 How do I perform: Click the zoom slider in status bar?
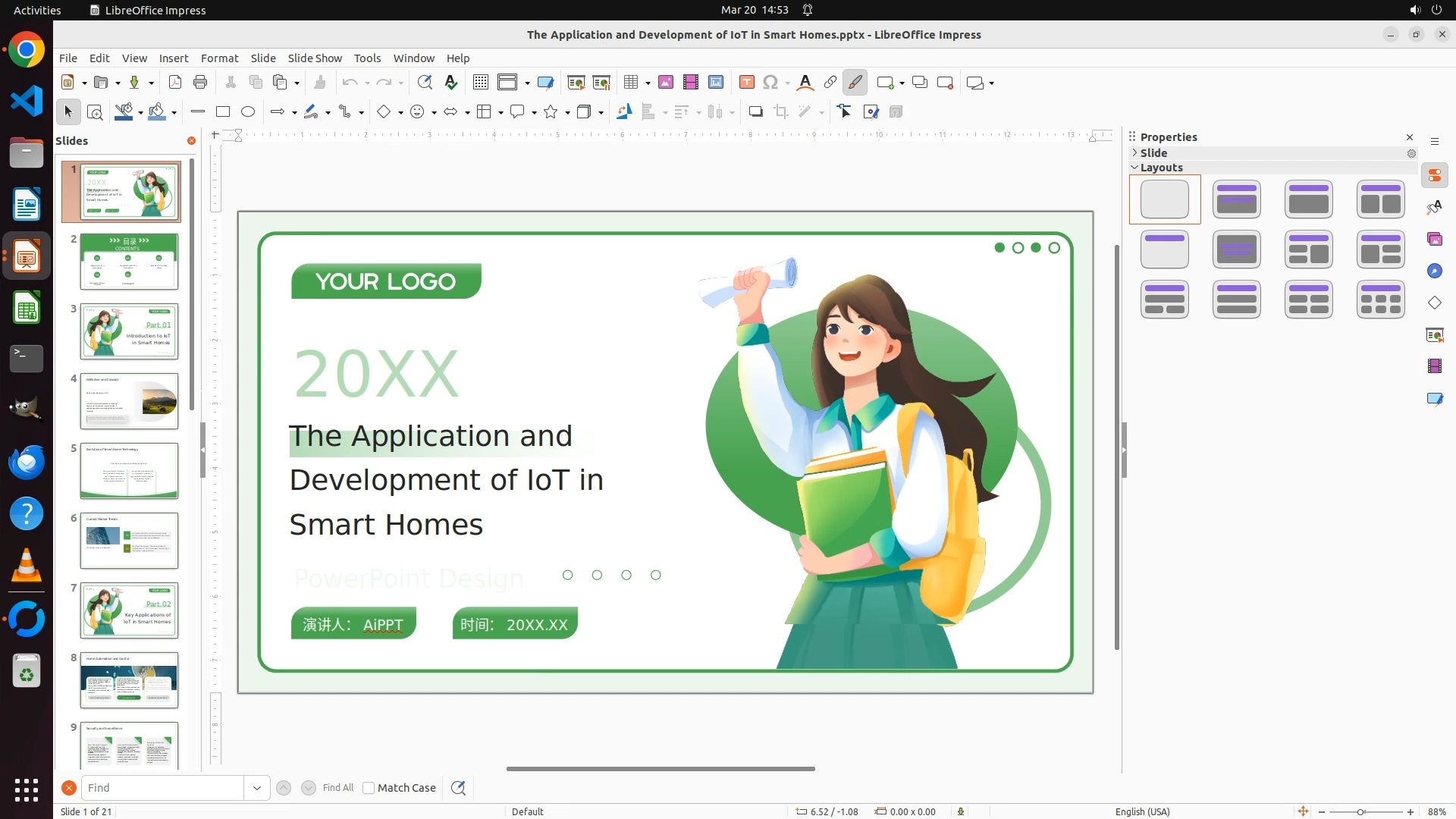coord(1361,811)
